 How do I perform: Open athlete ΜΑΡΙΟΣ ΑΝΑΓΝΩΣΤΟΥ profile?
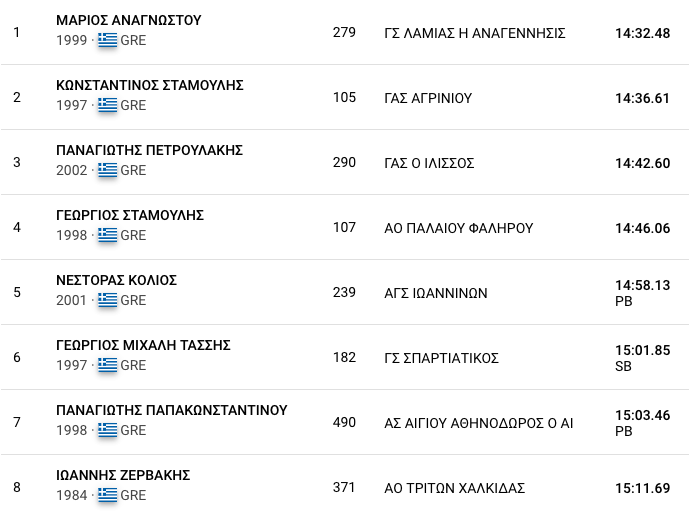[x=129, y=20]
